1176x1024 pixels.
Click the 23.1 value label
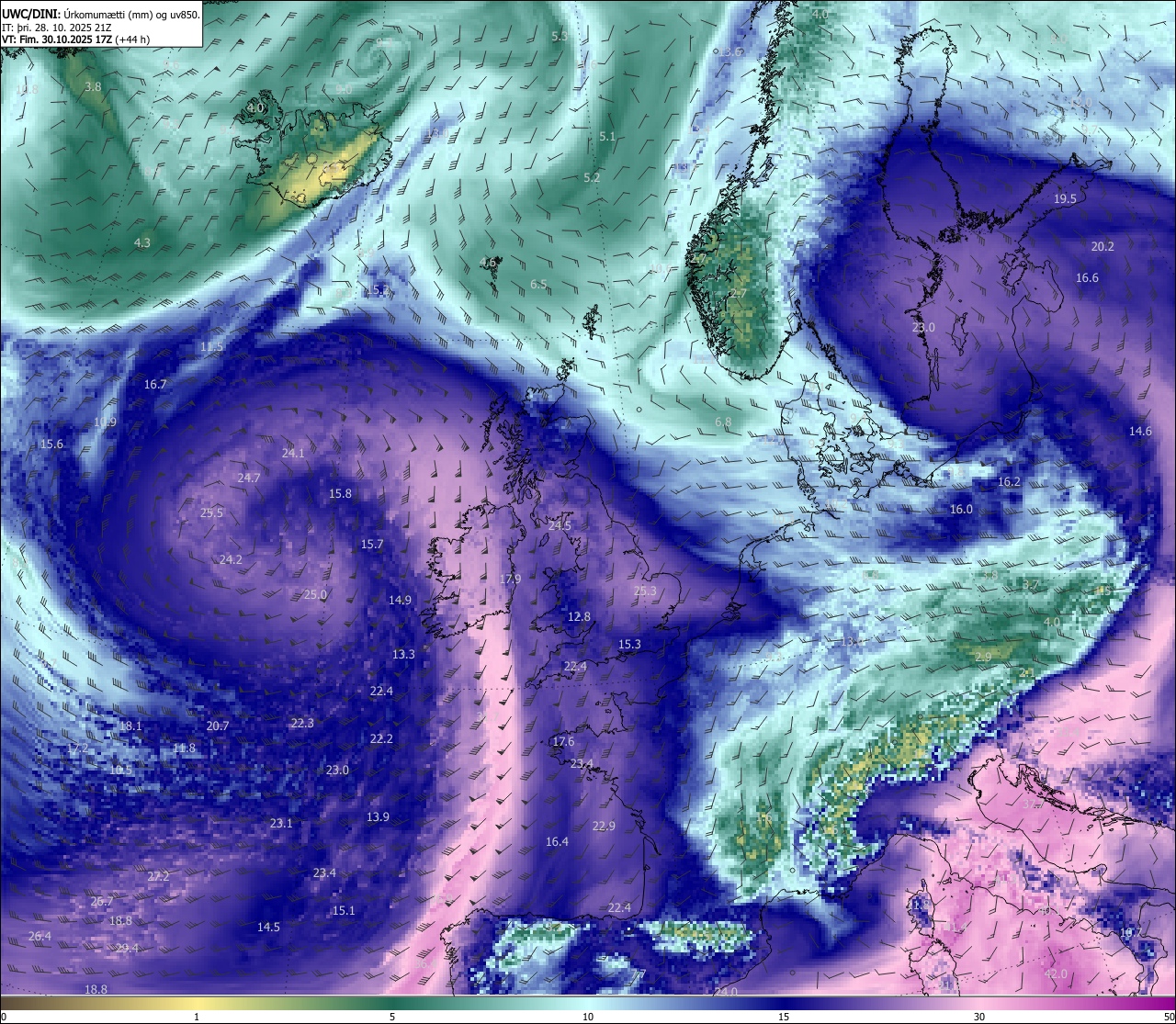(x=281, y=824)
